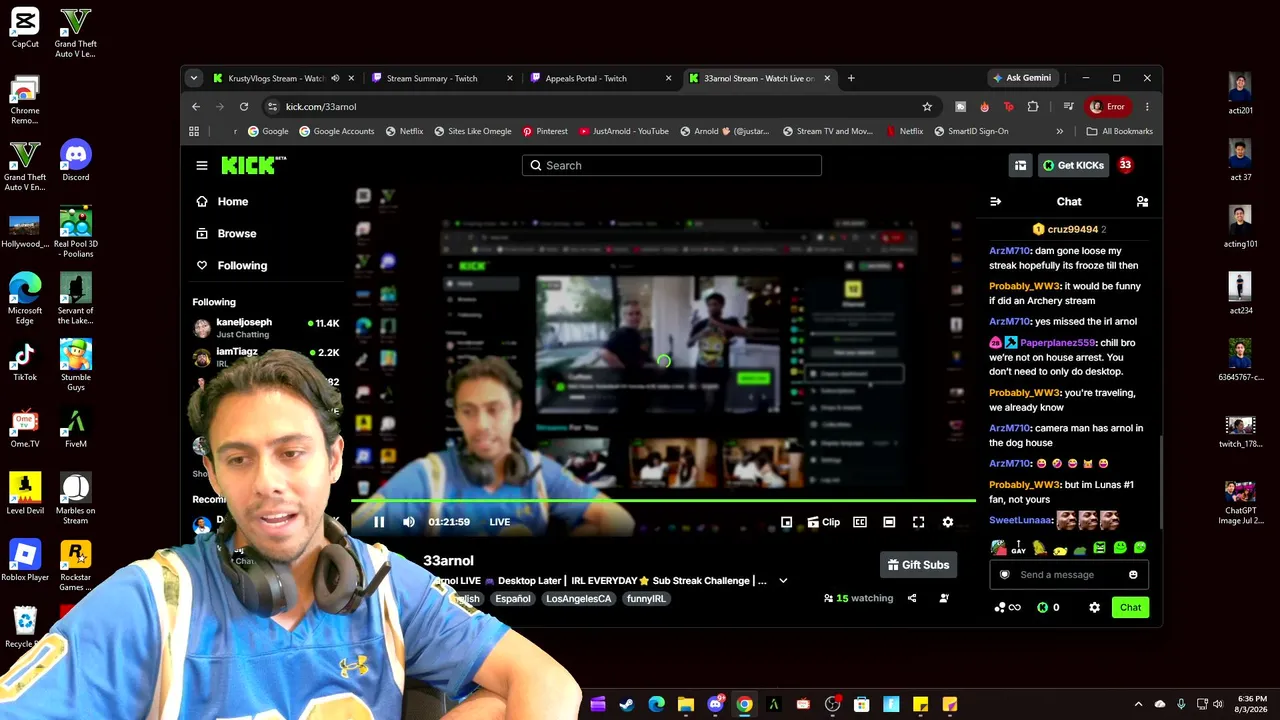Expand the stream title chevron
The image size is (1280, 720).
point(783,581)
